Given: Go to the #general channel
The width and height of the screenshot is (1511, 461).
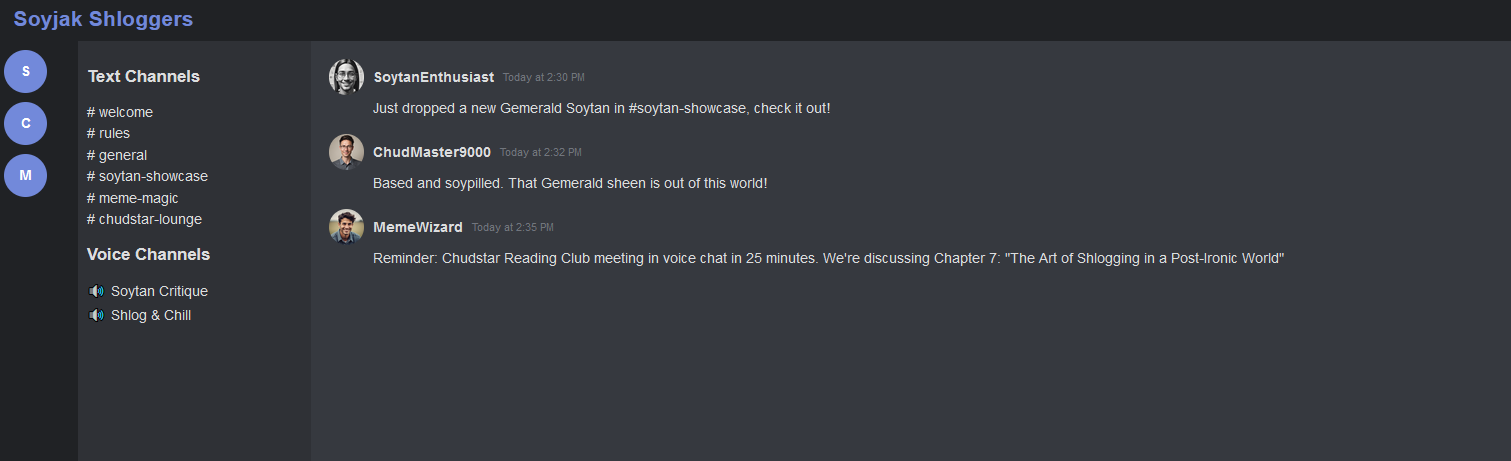Looking at the screenshot, I should click(117, 155).
